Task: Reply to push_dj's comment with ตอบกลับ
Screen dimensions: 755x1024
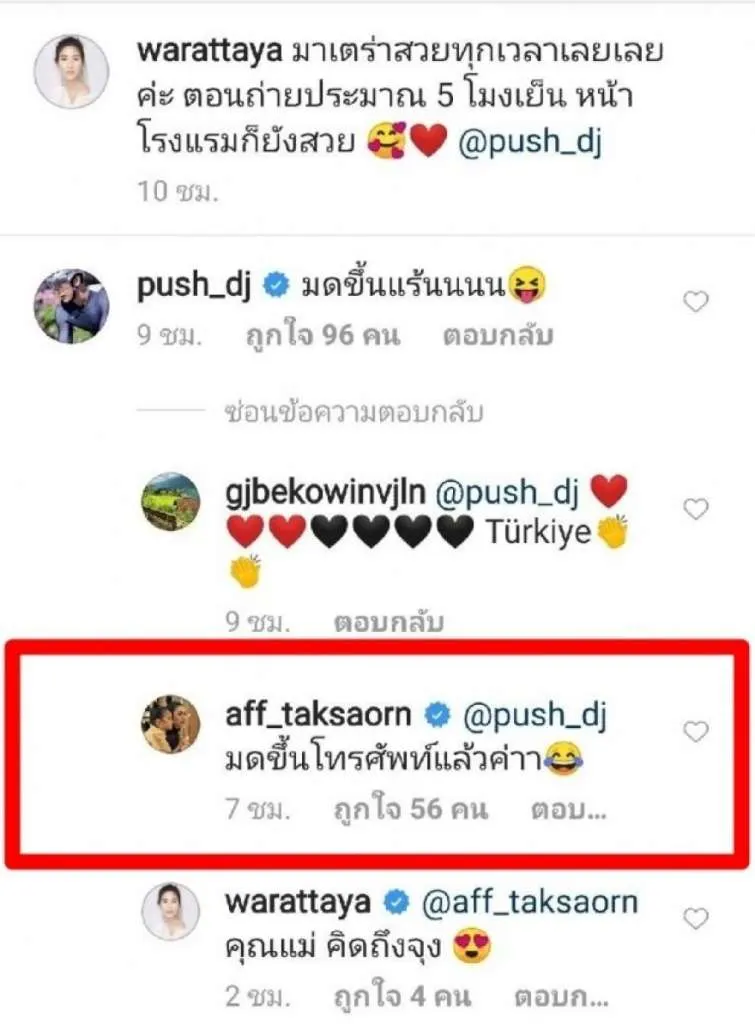Action: [498, 336]
